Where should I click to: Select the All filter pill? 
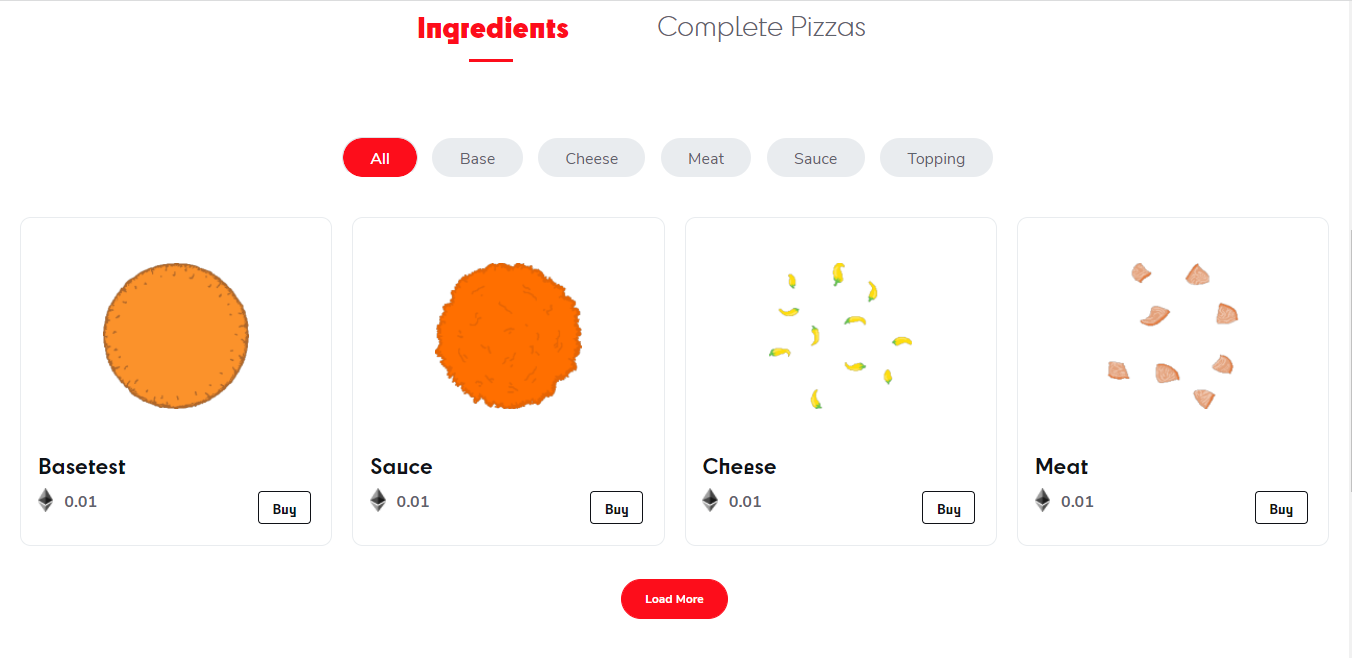(x=380, y=158)
